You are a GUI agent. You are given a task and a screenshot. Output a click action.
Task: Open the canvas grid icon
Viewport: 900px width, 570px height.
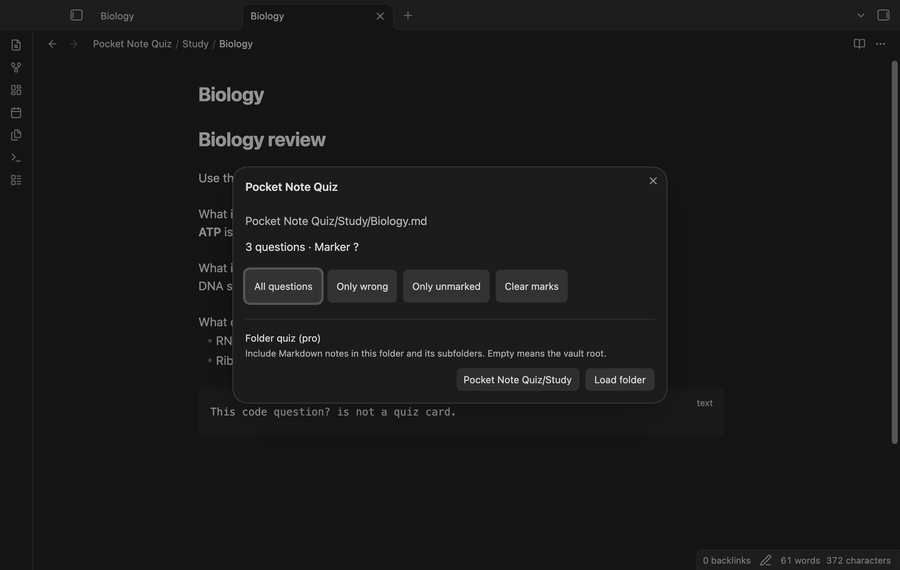pyautogui.click(x=16, y=90)
